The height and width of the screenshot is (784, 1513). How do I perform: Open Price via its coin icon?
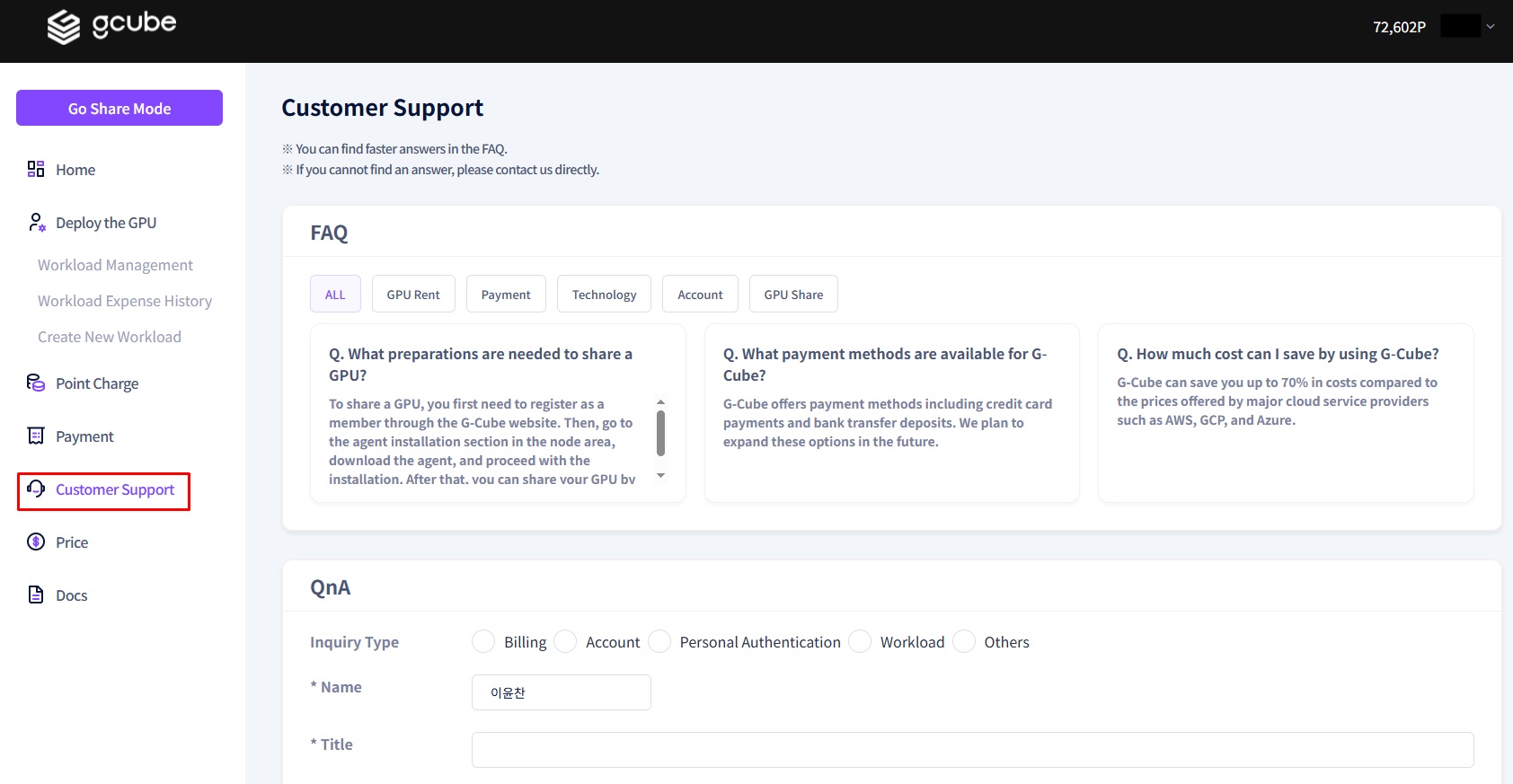click(x=36, y=542)
